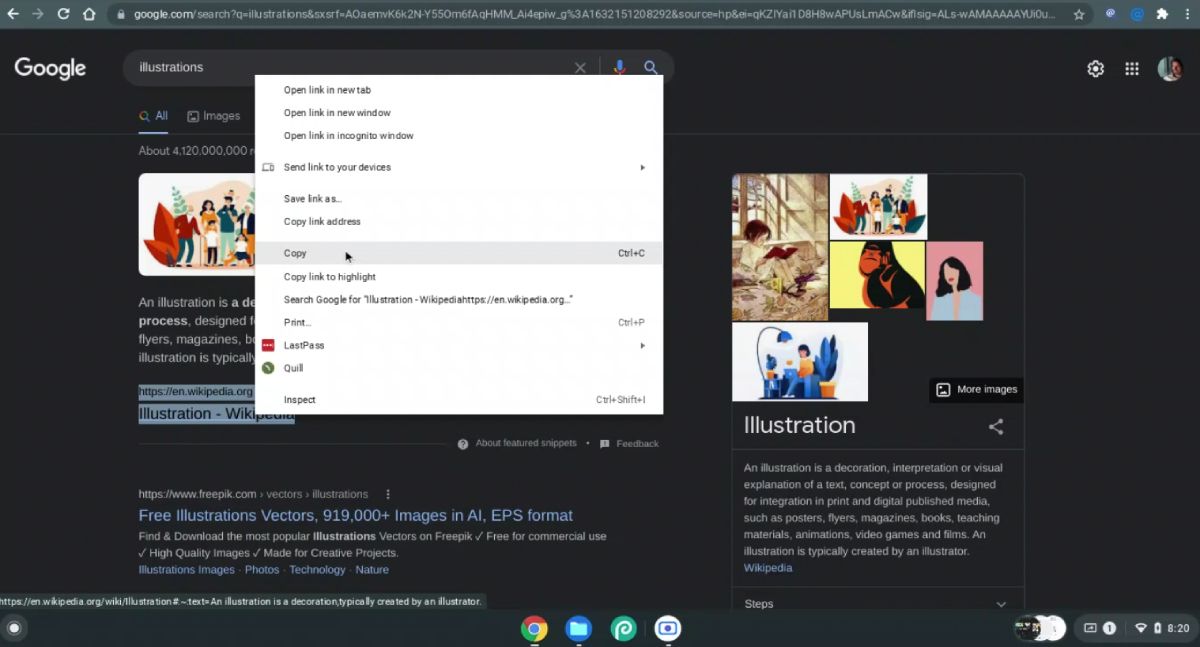1200x647 pixels.
Task: Click the Feedback button under the snippet
Action: pyautogui.click(x=638, y=443)
